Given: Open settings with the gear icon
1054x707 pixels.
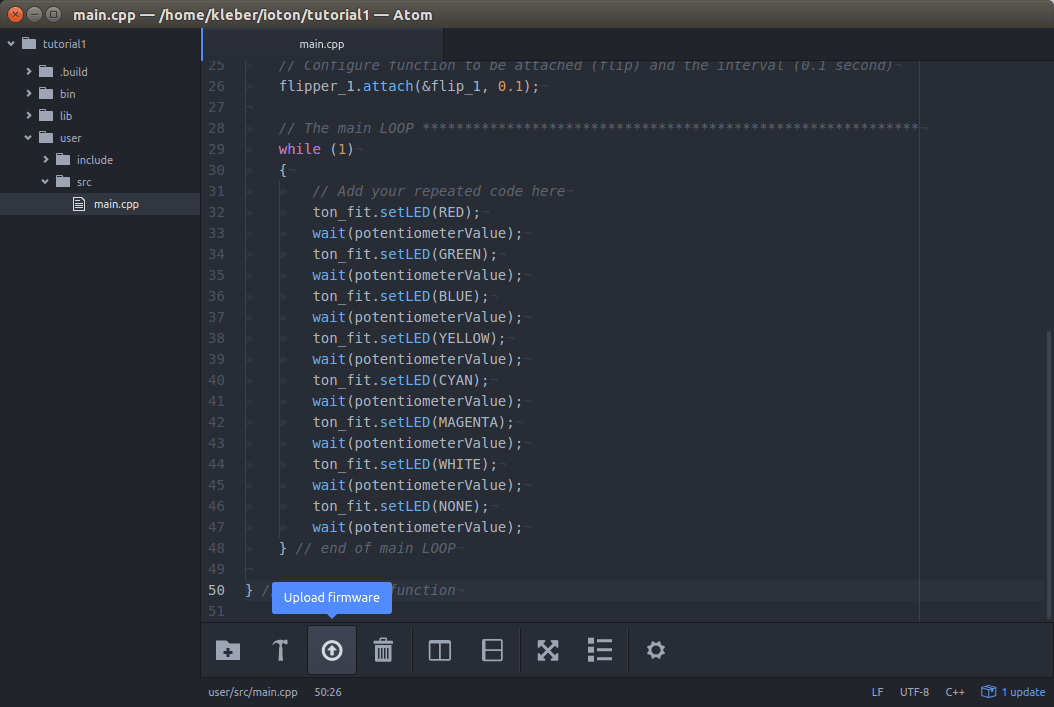Looking at the screenshot, I should pos(655,650).
